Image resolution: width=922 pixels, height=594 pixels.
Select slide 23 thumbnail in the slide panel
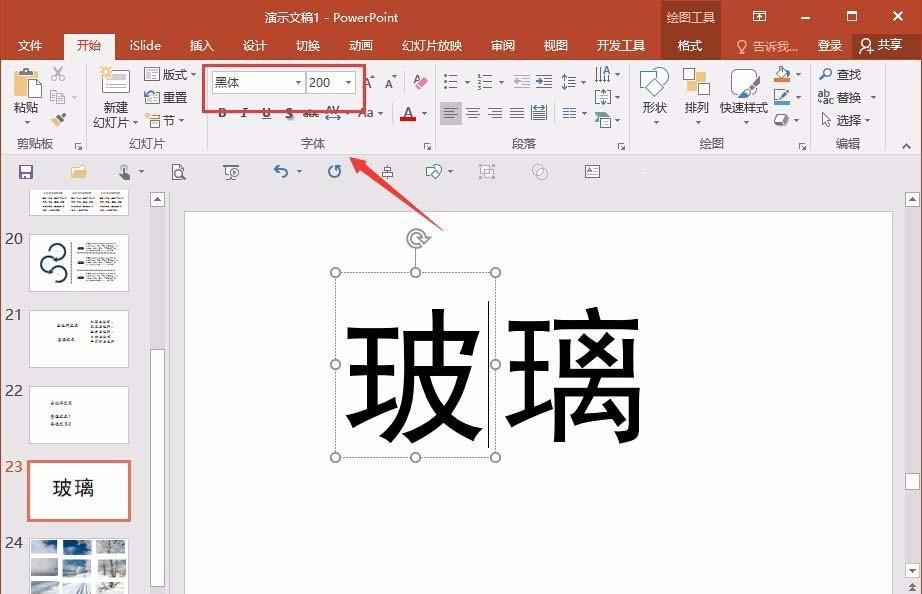[x=79, y=490]
